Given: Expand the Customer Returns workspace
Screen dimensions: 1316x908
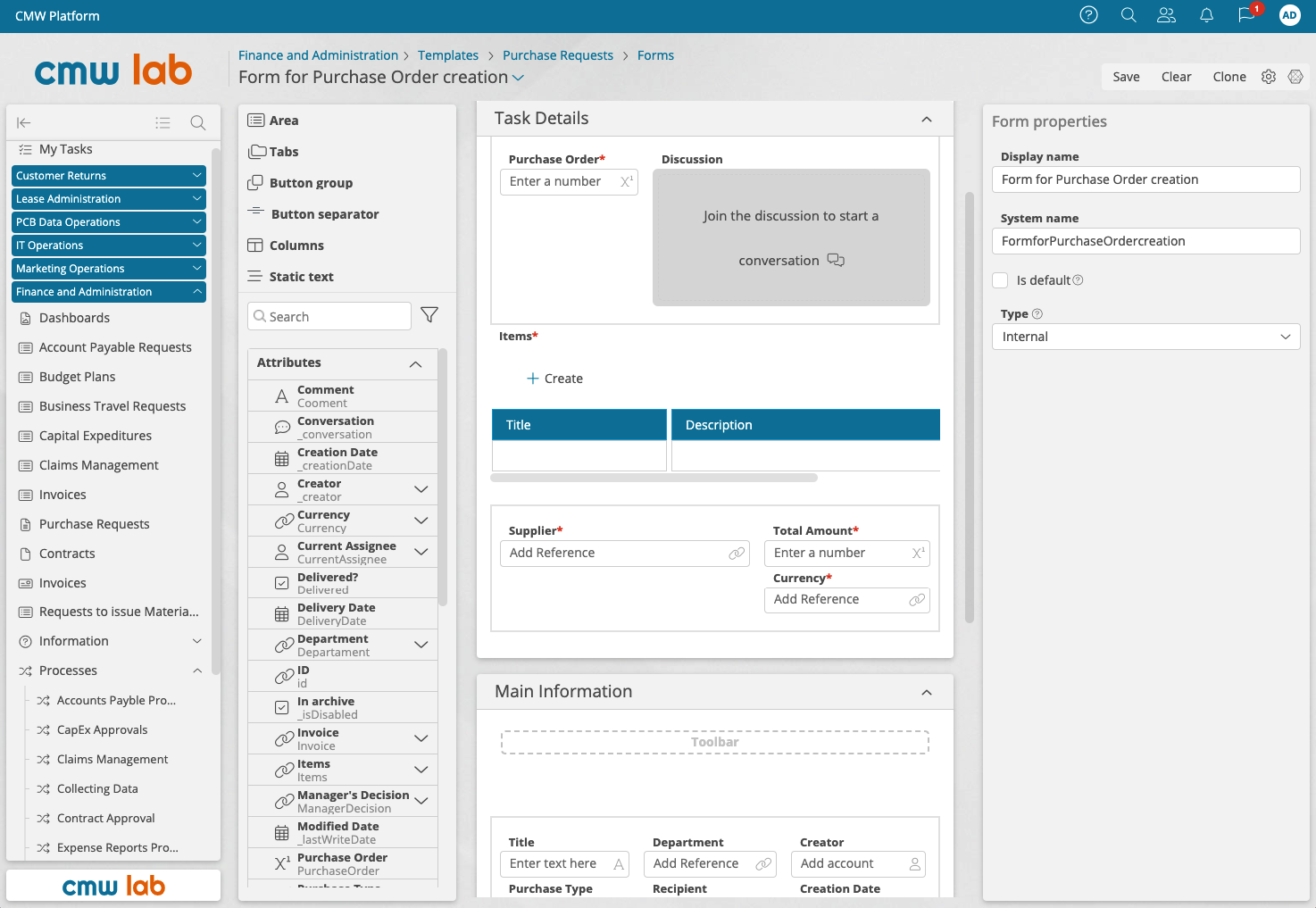Looking at the screenshot, I should [x=109, y=176].
